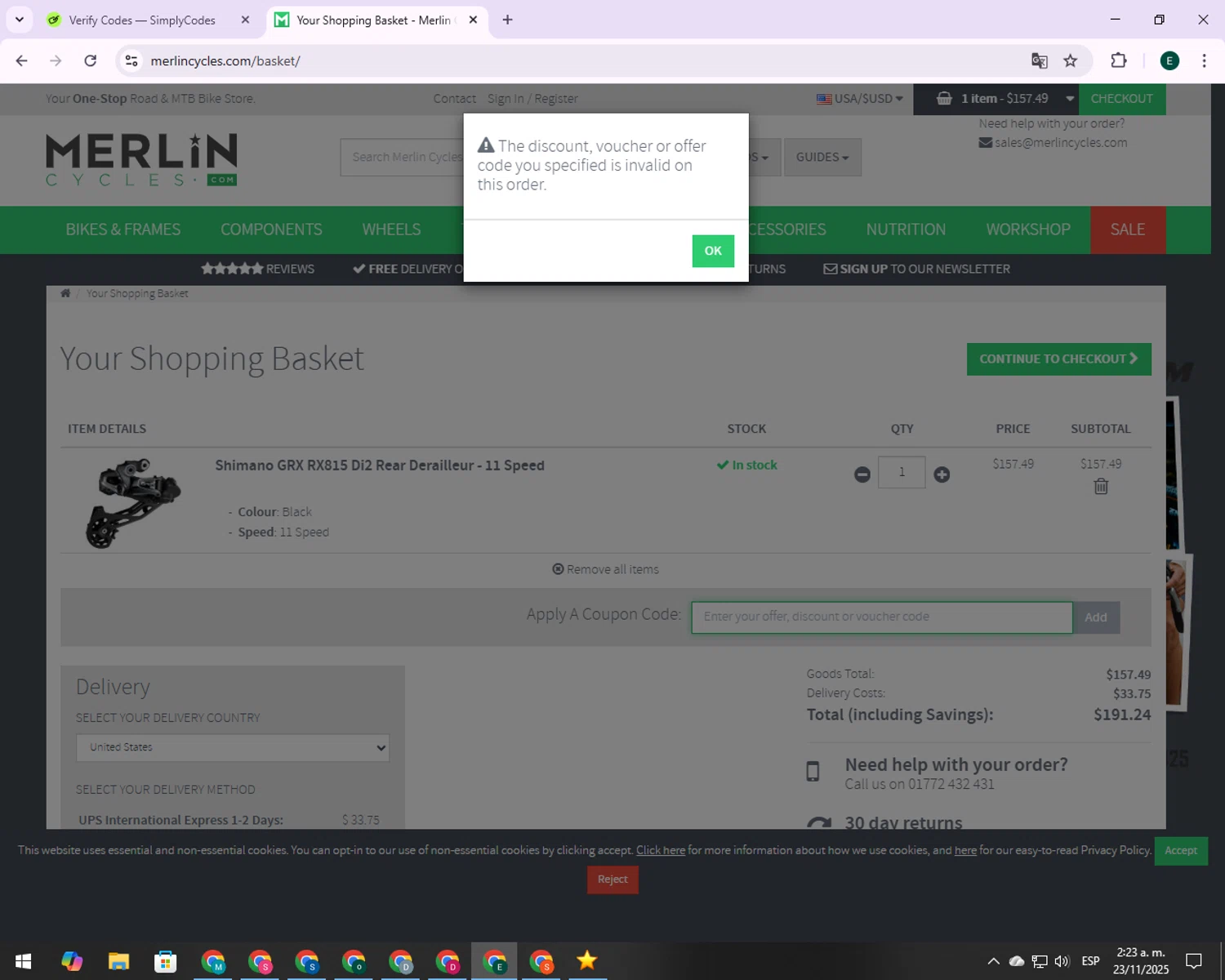Image resolution: width=1225 pixels, height=980 pixels.
Task: Accept cookies with Accept button
Action: coord(1181,850)
